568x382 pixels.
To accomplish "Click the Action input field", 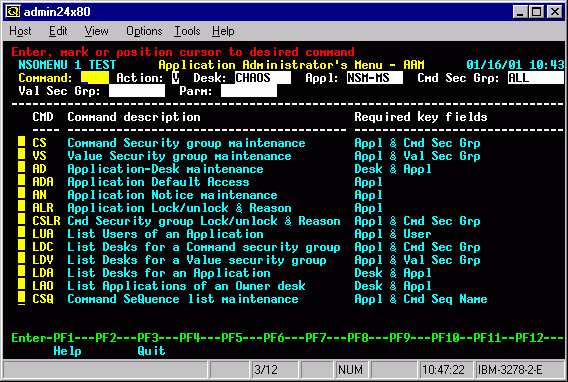I will [175, 78].
